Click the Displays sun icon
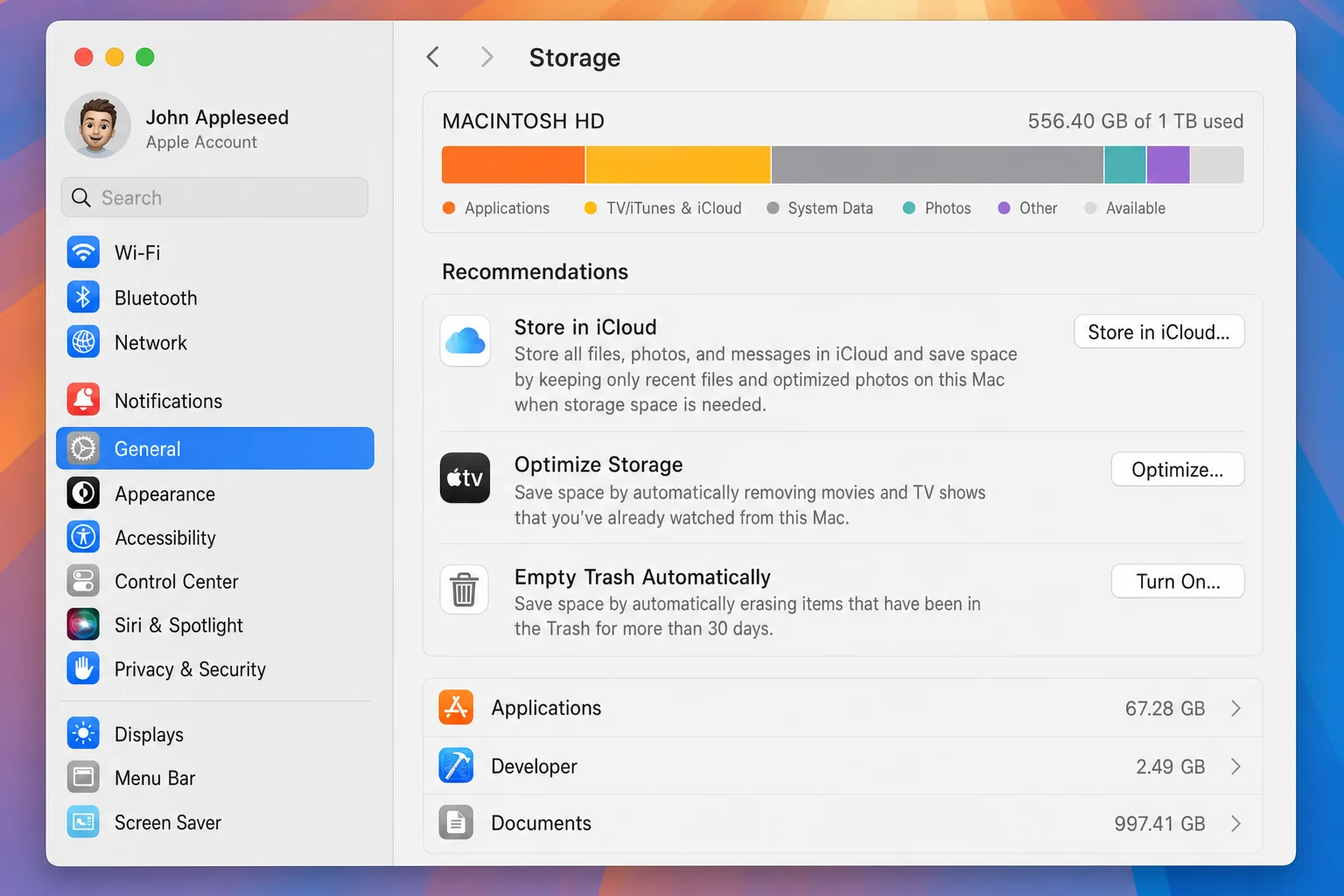1344x896 pixels. pos(83,733)
